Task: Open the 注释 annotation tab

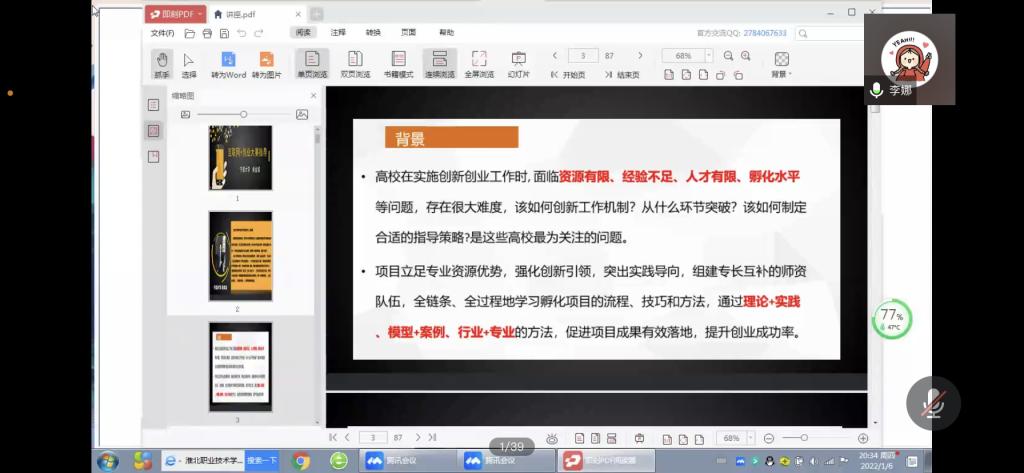Action: 338,32
